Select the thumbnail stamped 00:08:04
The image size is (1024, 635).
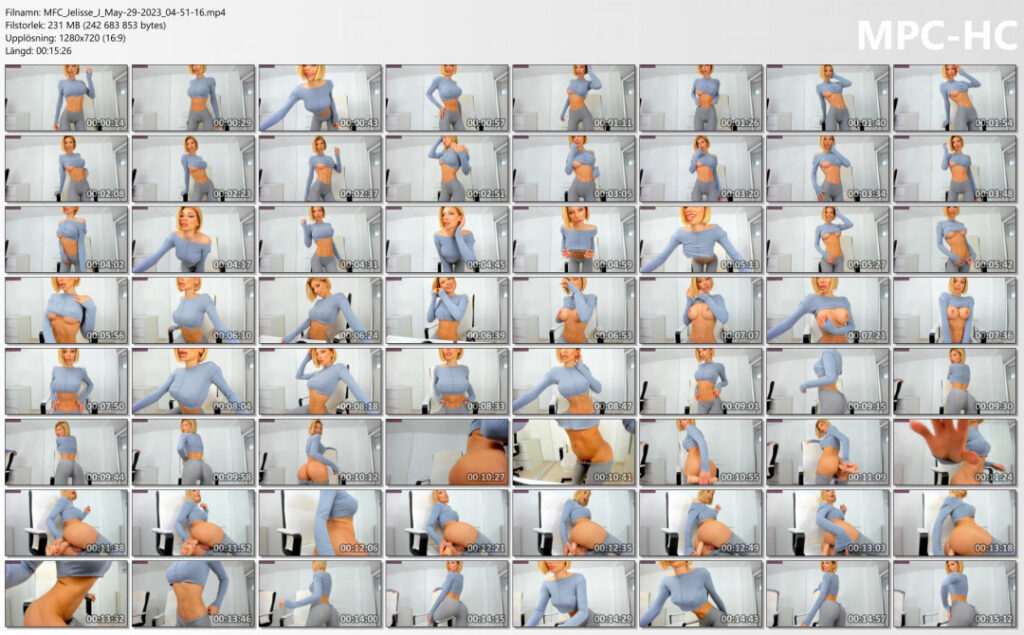(x=193, y=381)
